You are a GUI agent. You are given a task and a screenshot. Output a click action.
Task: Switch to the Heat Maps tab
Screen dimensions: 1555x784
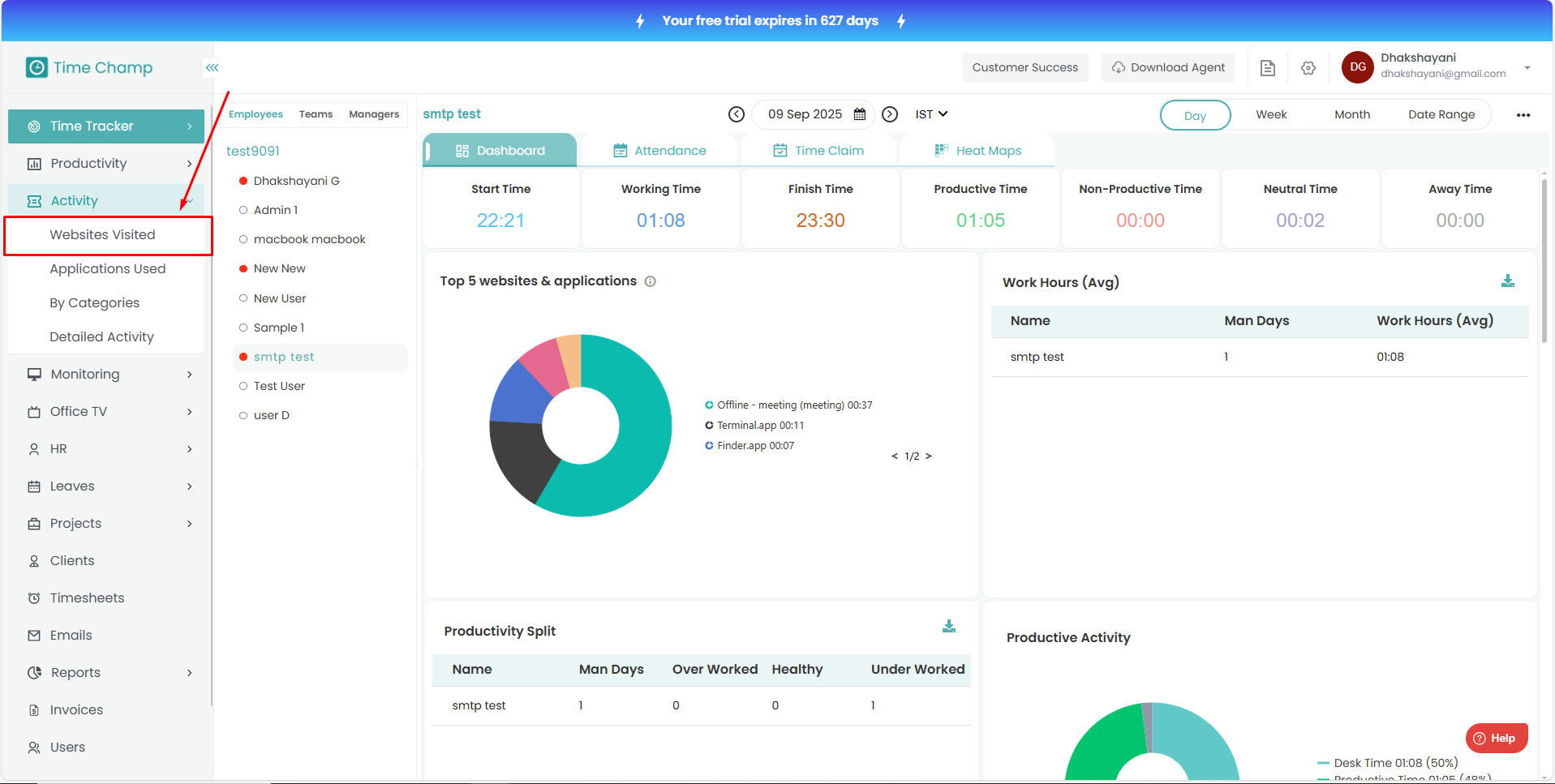tap(977, 150)
